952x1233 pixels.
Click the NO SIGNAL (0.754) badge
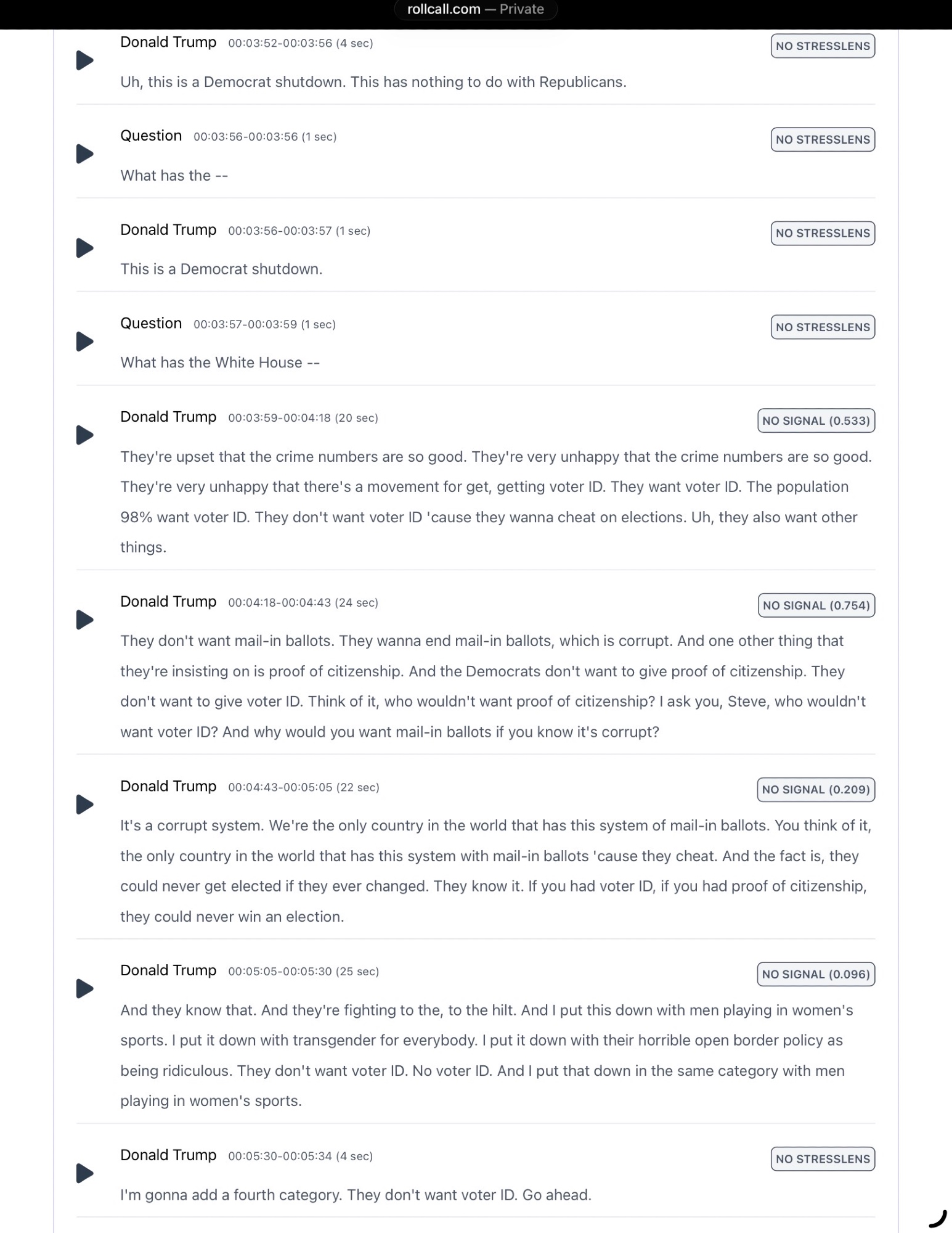click(x=816, y=605)
